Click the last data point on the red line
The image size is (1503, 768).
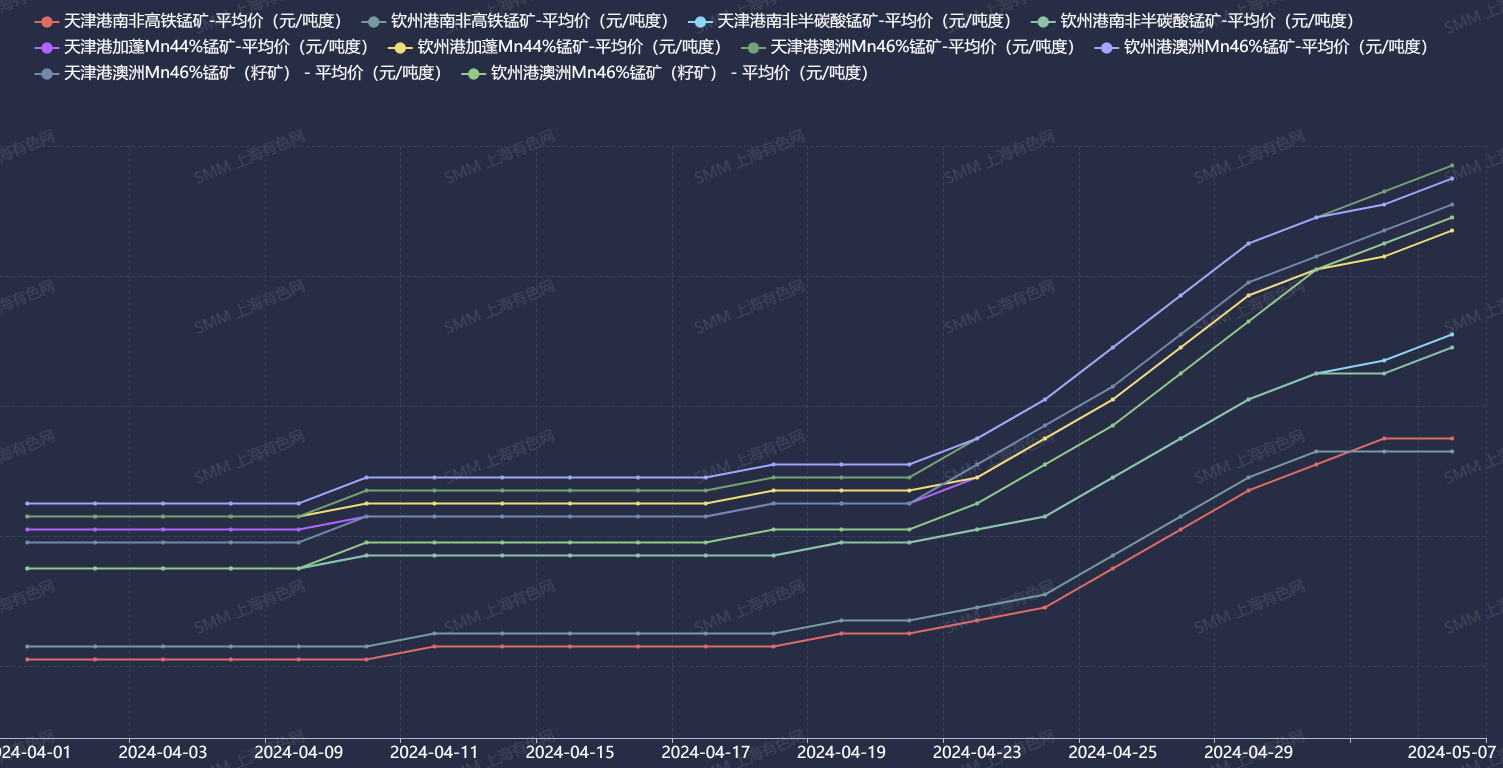(1451, 438)
